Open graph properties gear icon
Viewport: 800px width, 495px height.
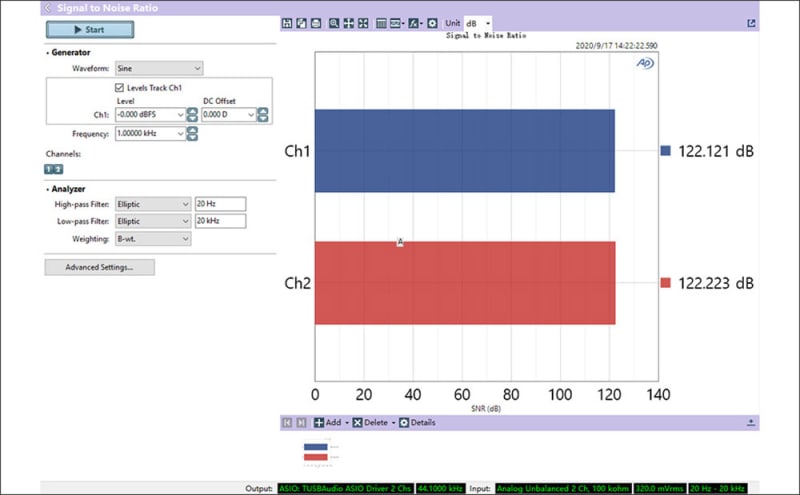coord(432,23)
